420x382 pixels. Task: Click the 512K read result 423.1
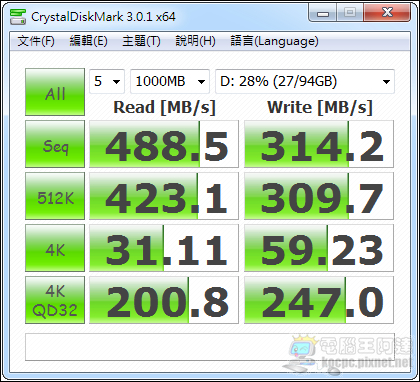(164, 196)
